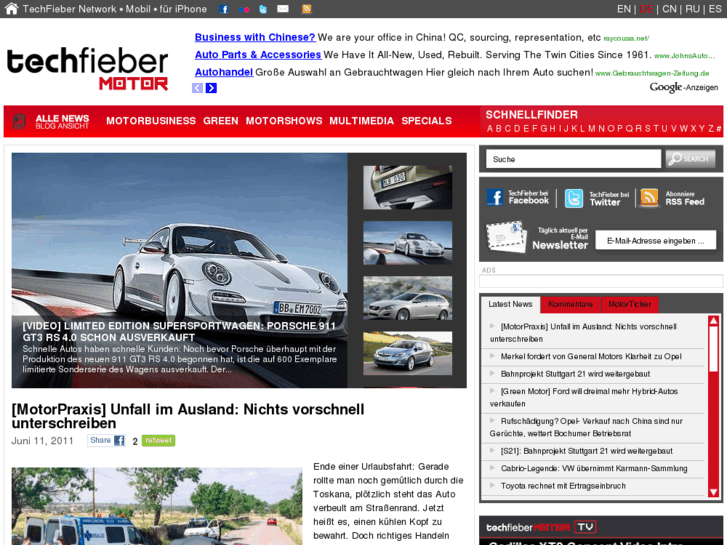Click the email envelope icon in top bar
Viewport: 727px width, 545px height.
tap(283, 8)
